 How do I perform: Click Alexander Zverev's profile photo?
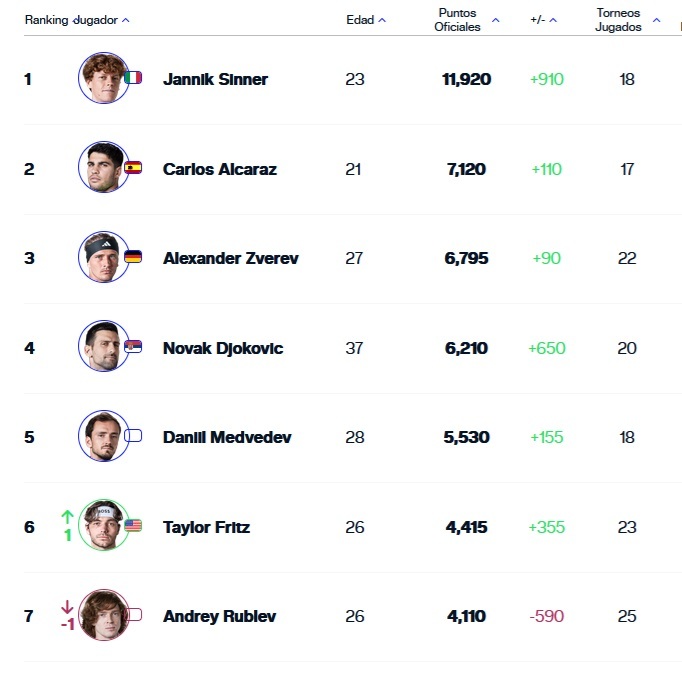104,257
